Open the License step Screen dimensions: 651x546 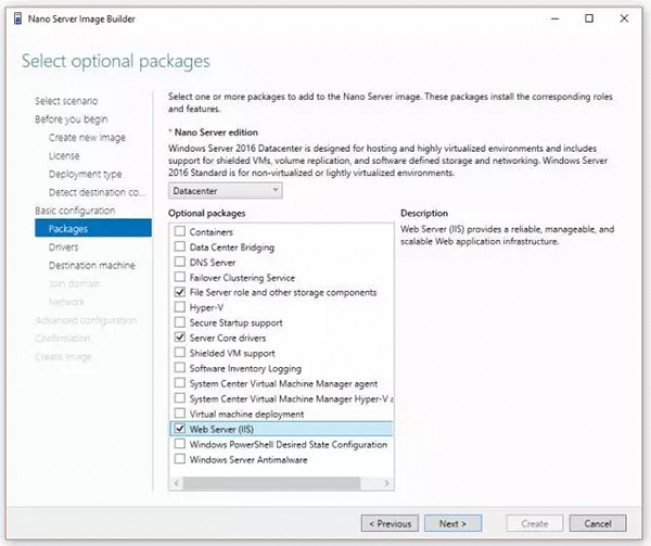pyautogui.click(x=64, y=156)
